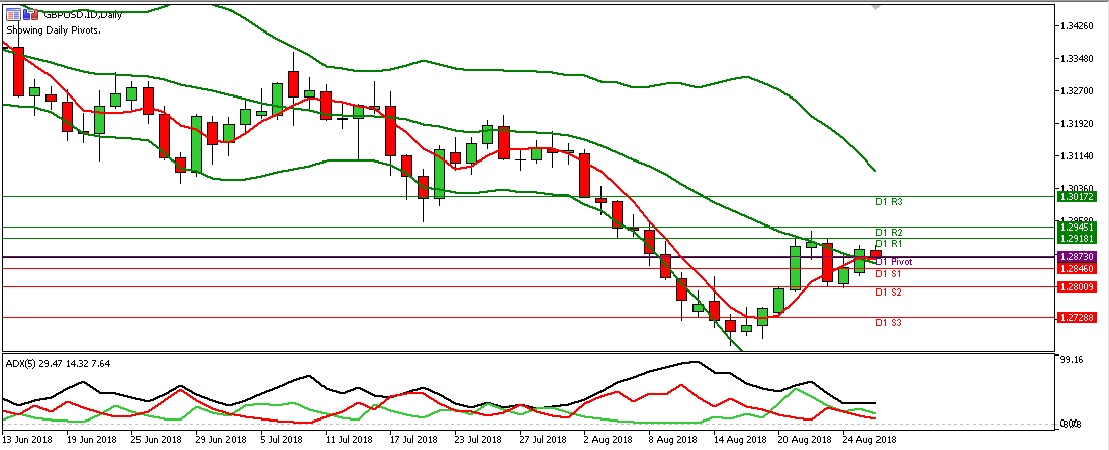Click the green 1.30172 price tag
Screen dimensions: 1109x450
(1079, 197)
